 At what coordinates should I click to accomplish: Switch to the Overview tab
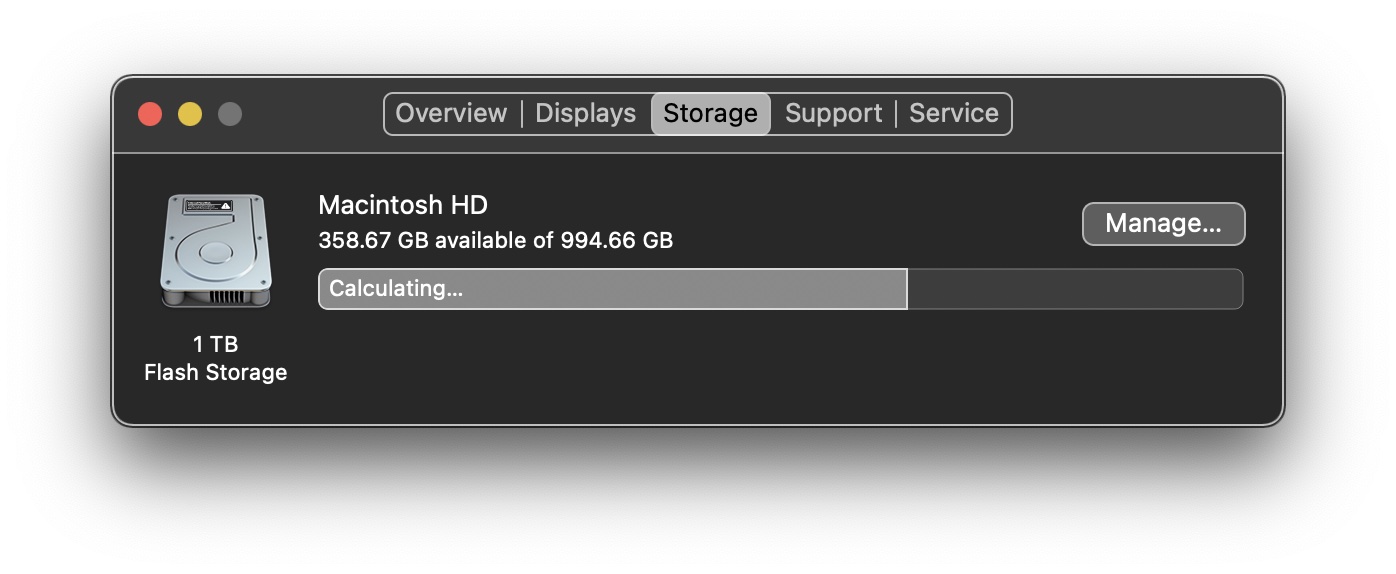(451, 114)
